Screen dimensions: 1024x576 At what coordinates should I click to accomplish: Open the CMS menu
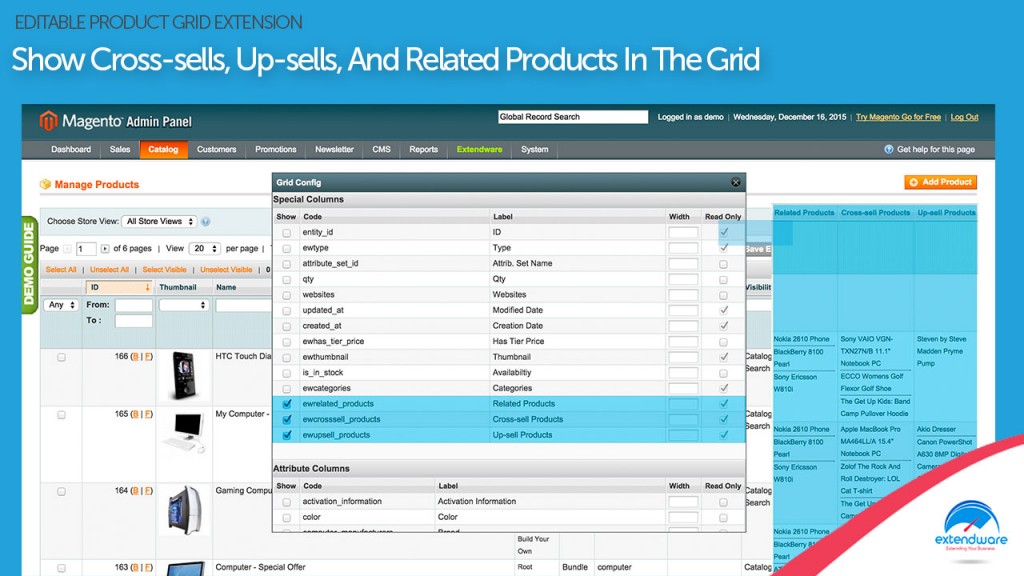[x=381, y=150]
